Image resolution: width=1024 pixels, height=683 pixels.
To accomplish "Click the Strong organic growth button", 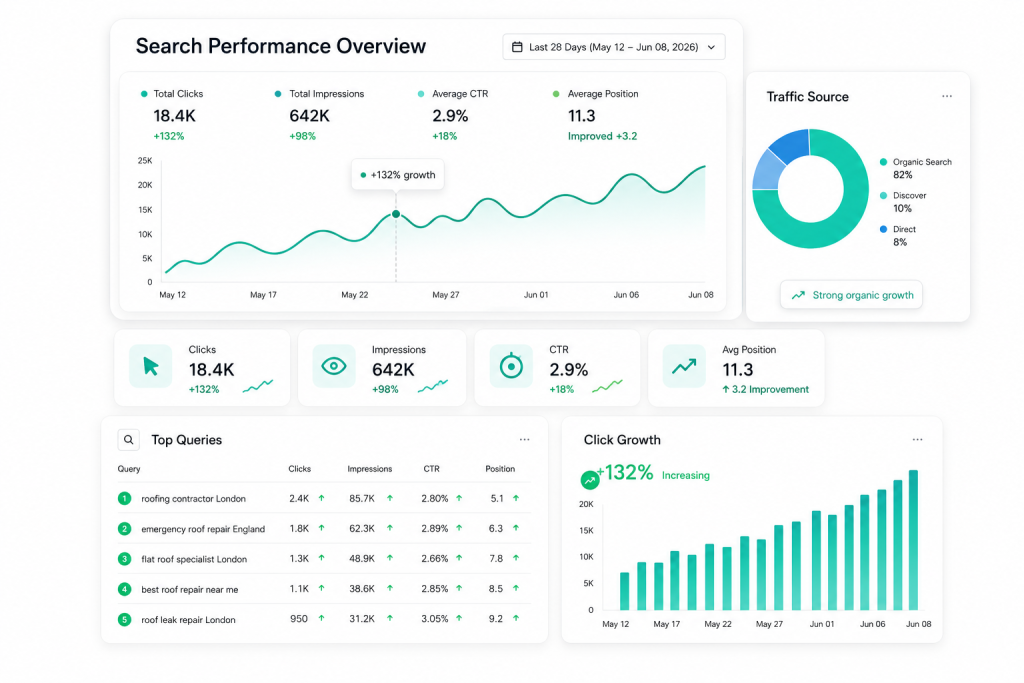I will 852,295.
